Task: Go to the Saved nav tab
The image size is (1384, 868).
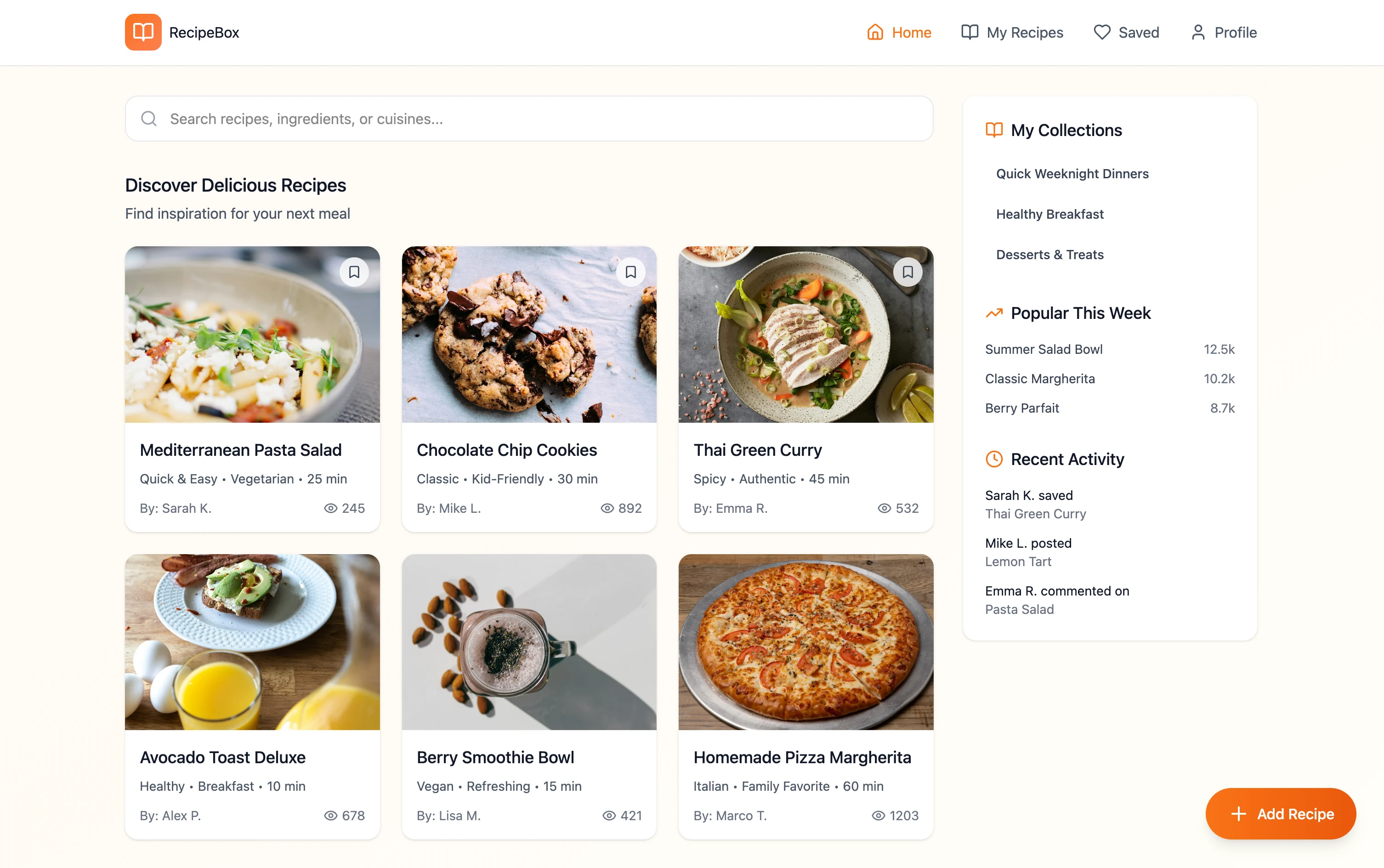Action: tap(1126, 32)
